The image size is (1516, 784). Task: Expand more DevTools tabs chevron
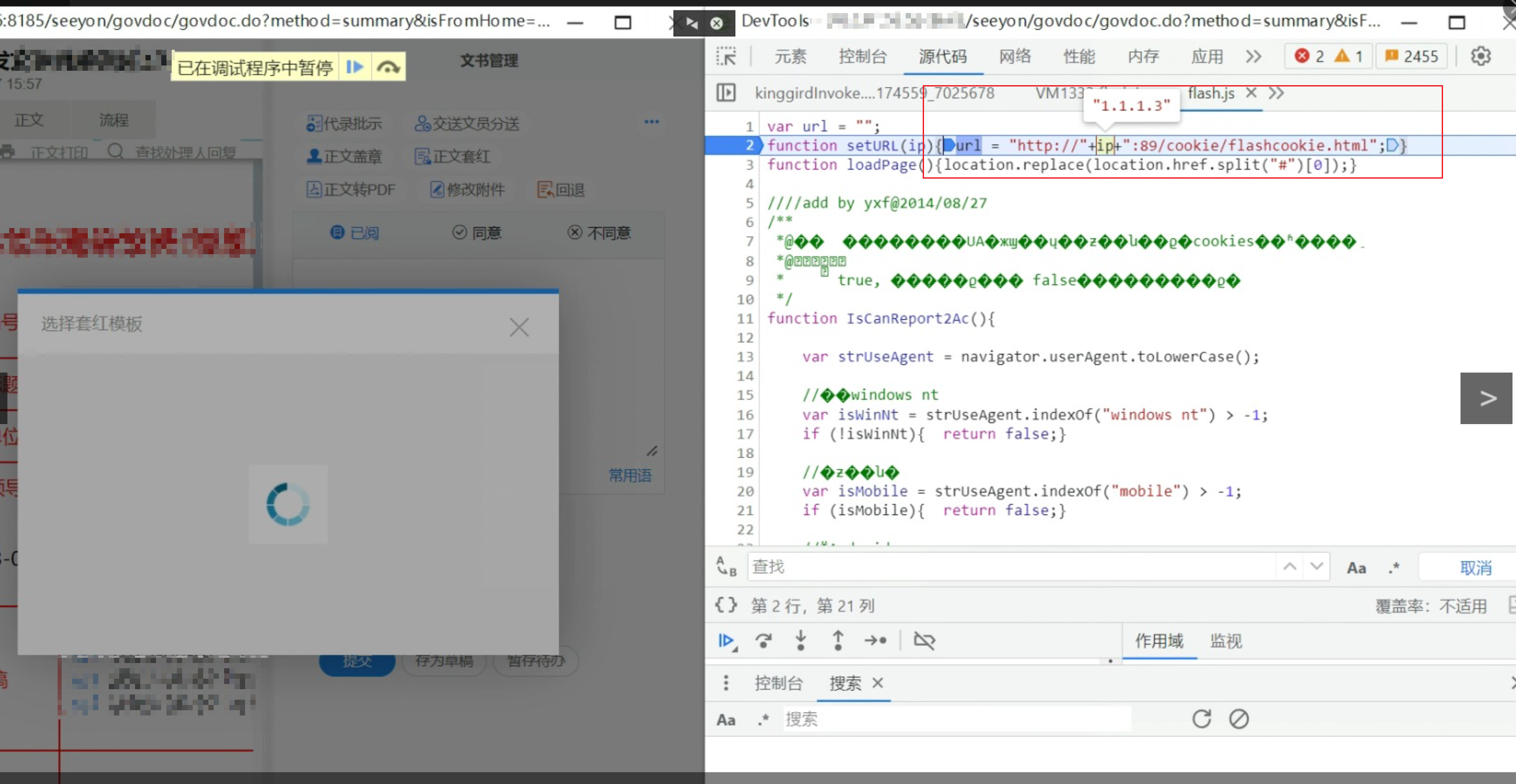coord(1253,56)
